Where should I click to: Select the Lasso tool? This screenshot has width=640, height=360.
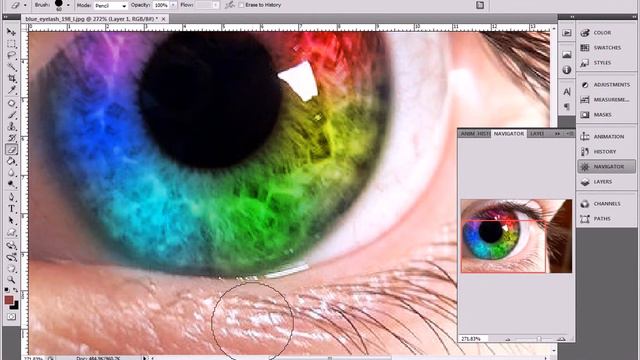[11, 55]
